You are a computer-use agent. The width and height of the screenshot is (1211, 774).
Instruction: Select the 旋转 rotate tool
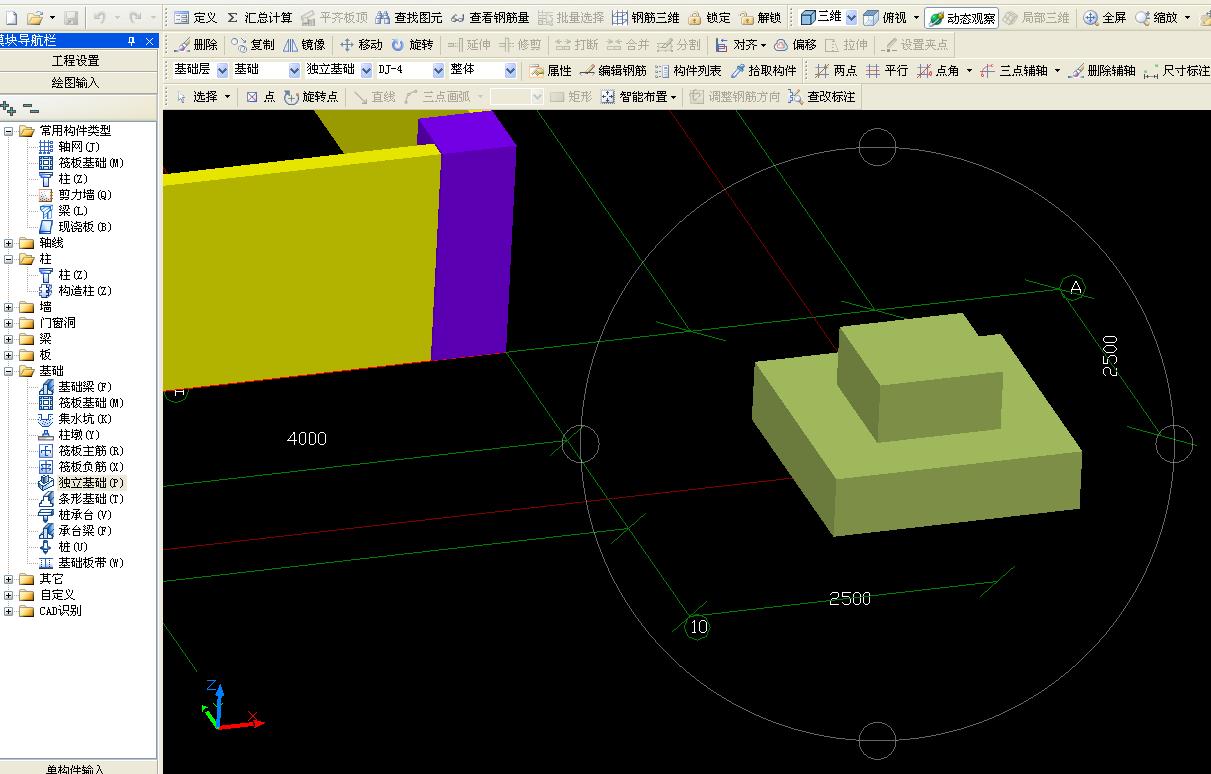coord(412,45)
